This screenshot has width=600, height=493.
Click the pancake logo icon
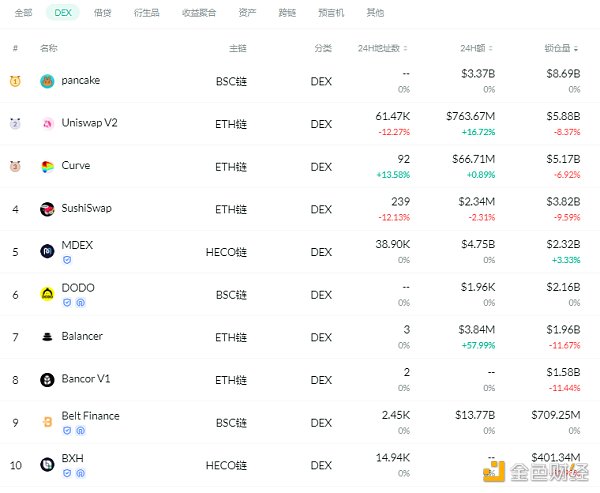click(x=47, y=81)
